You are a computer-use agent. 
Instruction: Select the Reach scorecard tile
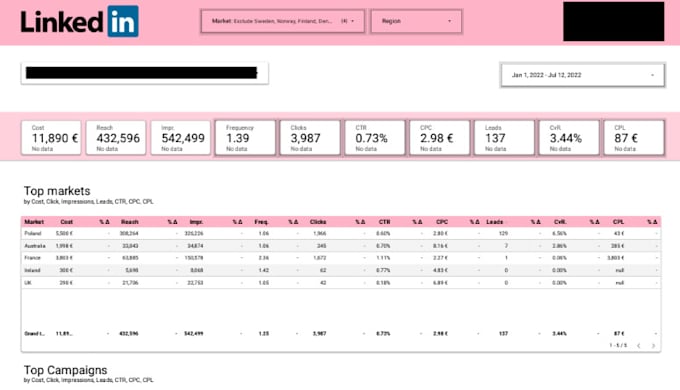tap(116, 138)
